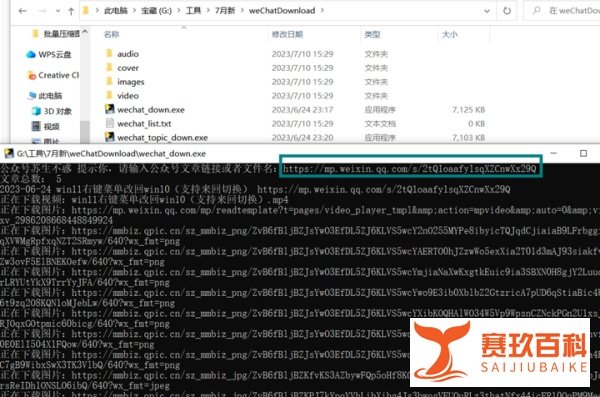
Task: Select the cover folder icon
Action: coord(109,67)
